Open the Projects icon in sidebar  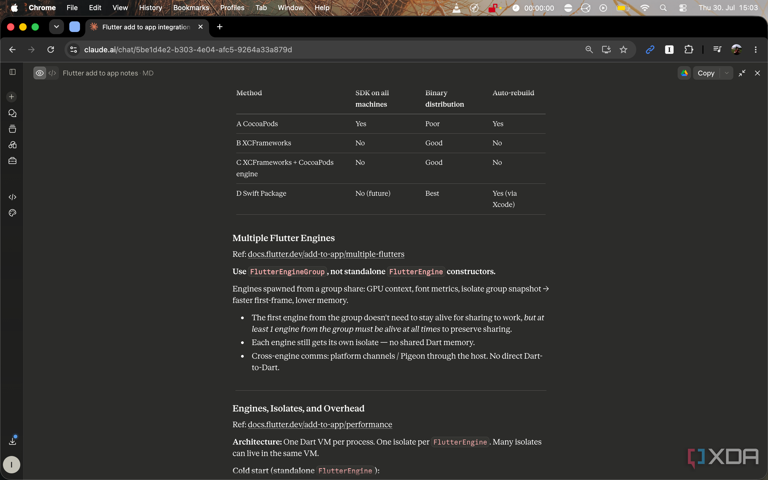click(x=12, y=129)
